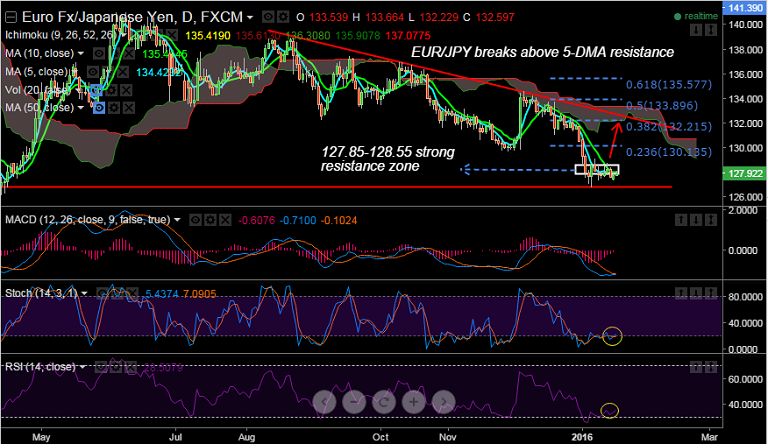Remove the RSI indicator with X
This screenshot has width=768, height=444.
[130, 367]
